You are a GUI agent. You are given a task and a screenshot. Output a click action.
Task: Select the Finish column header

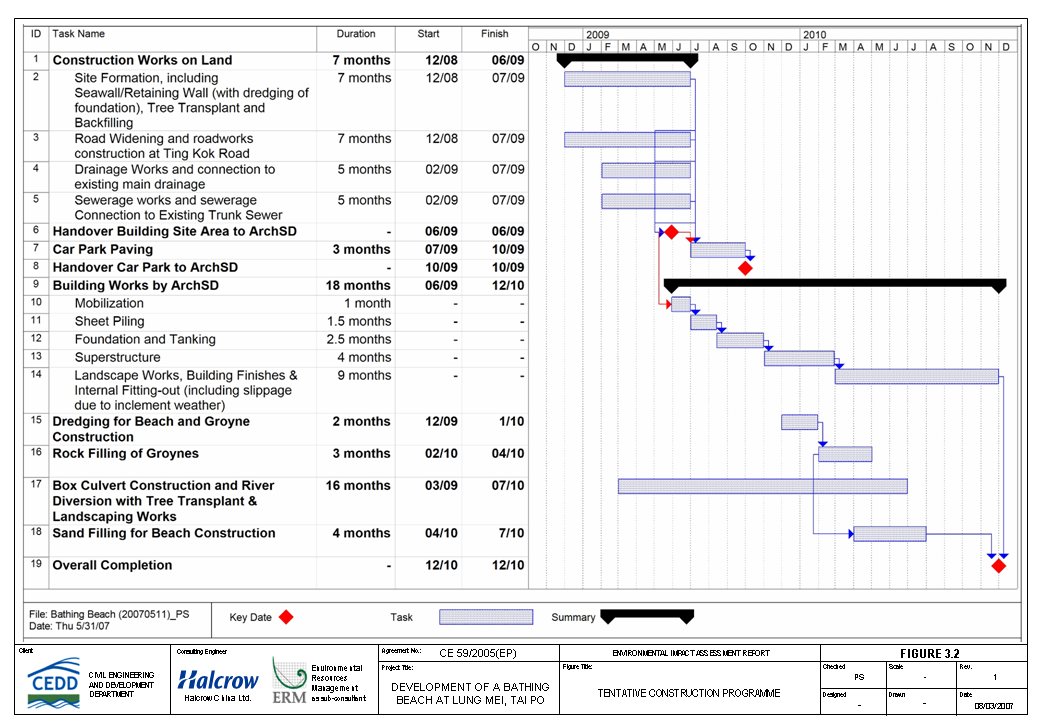point(495,34)
